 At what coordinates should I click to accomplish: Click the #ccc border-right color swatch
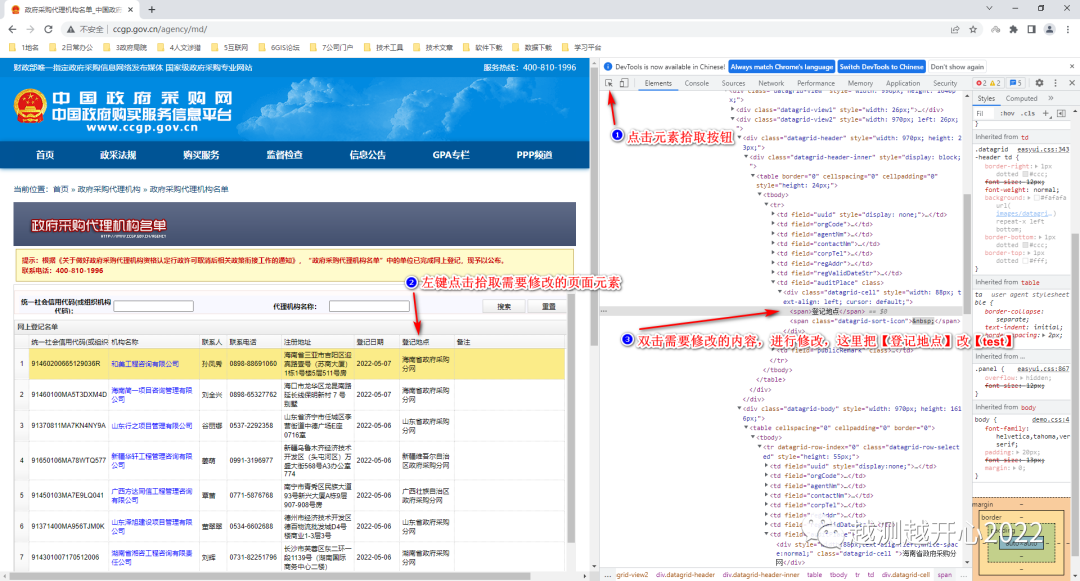click(x=1027, y=174)
